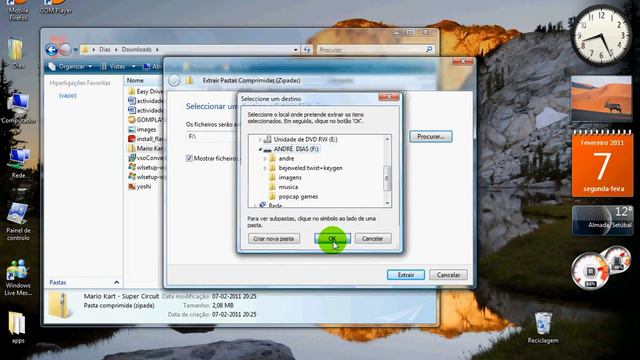Image resolution: width=640 pixels, height=360 pixels.
Task: Open Mozilla Firefox desktop icon
Action: [x=18, y=10]
